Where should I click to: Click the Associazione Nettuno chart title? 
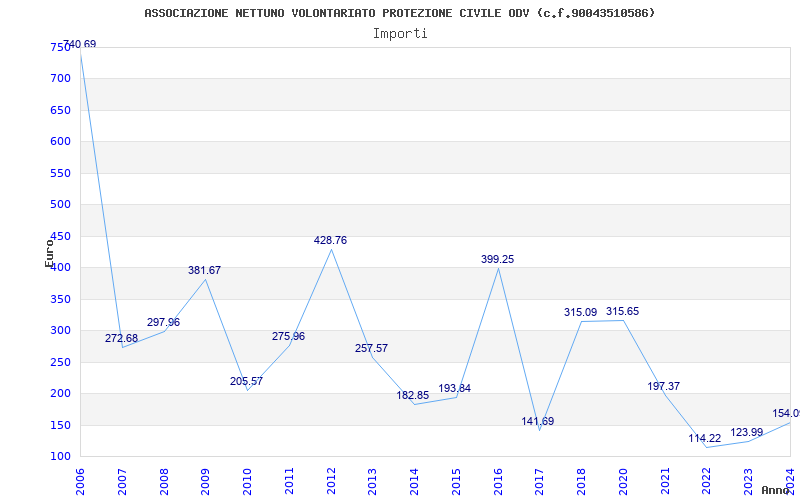(x=400, y=13)
